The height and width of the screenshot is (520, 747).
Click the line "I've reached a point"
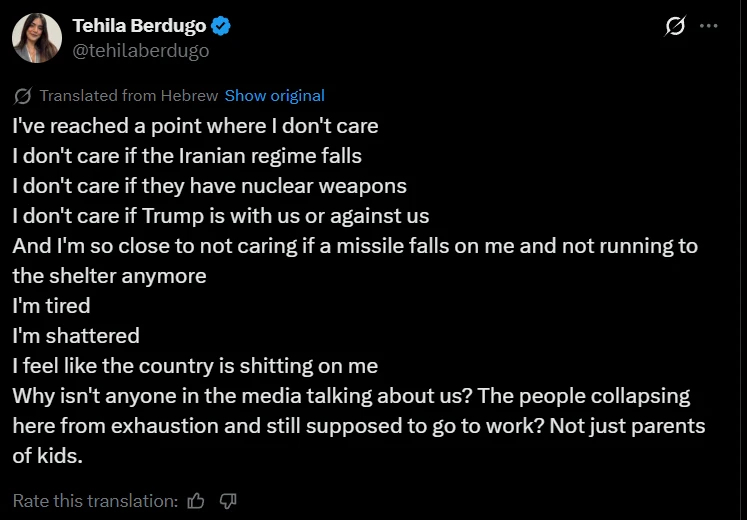pyautogui.click(x=195, y=127)
